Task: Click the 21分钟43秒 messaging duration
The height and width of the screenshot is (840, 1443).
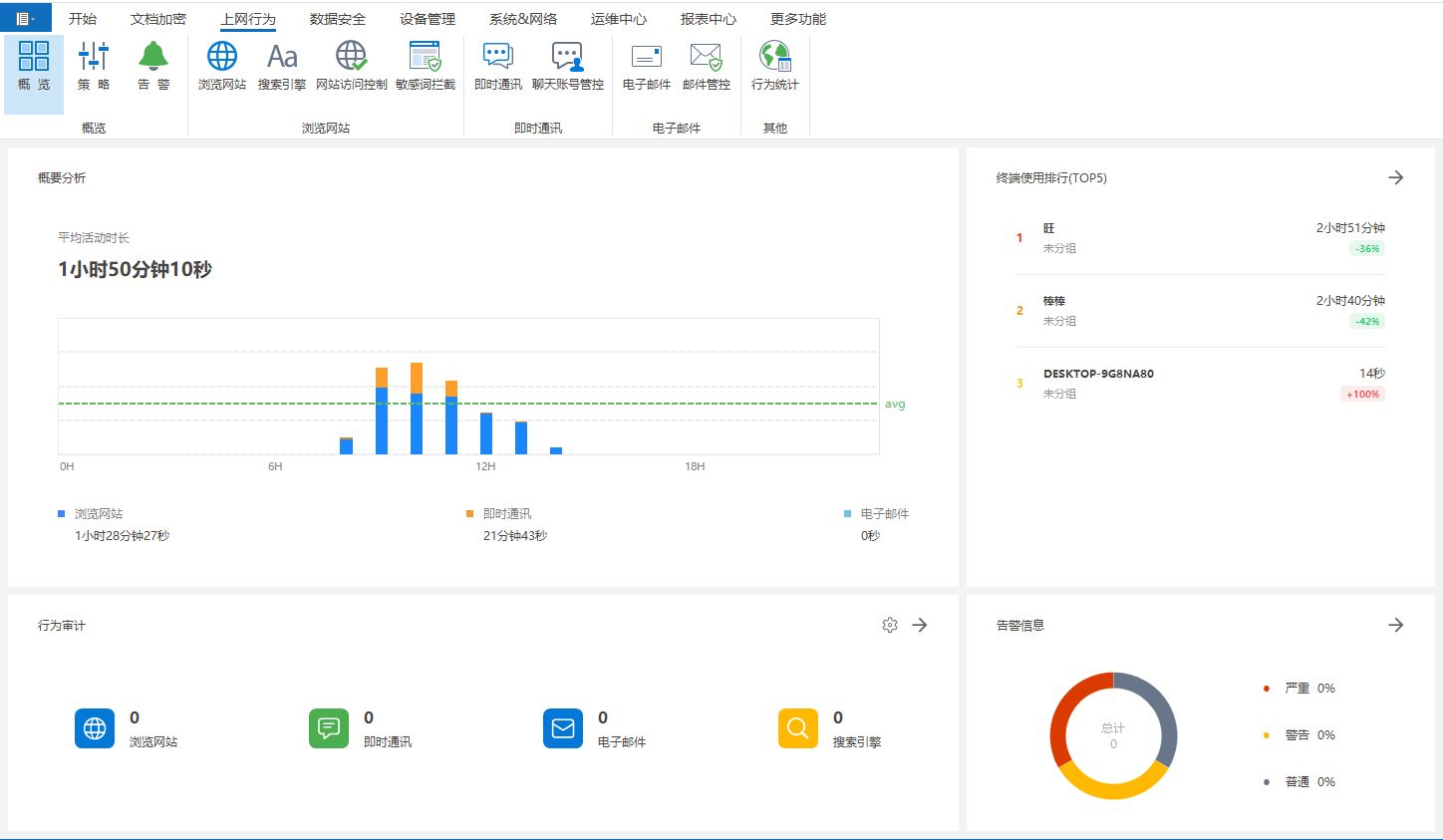Action: tap(515, 536)
